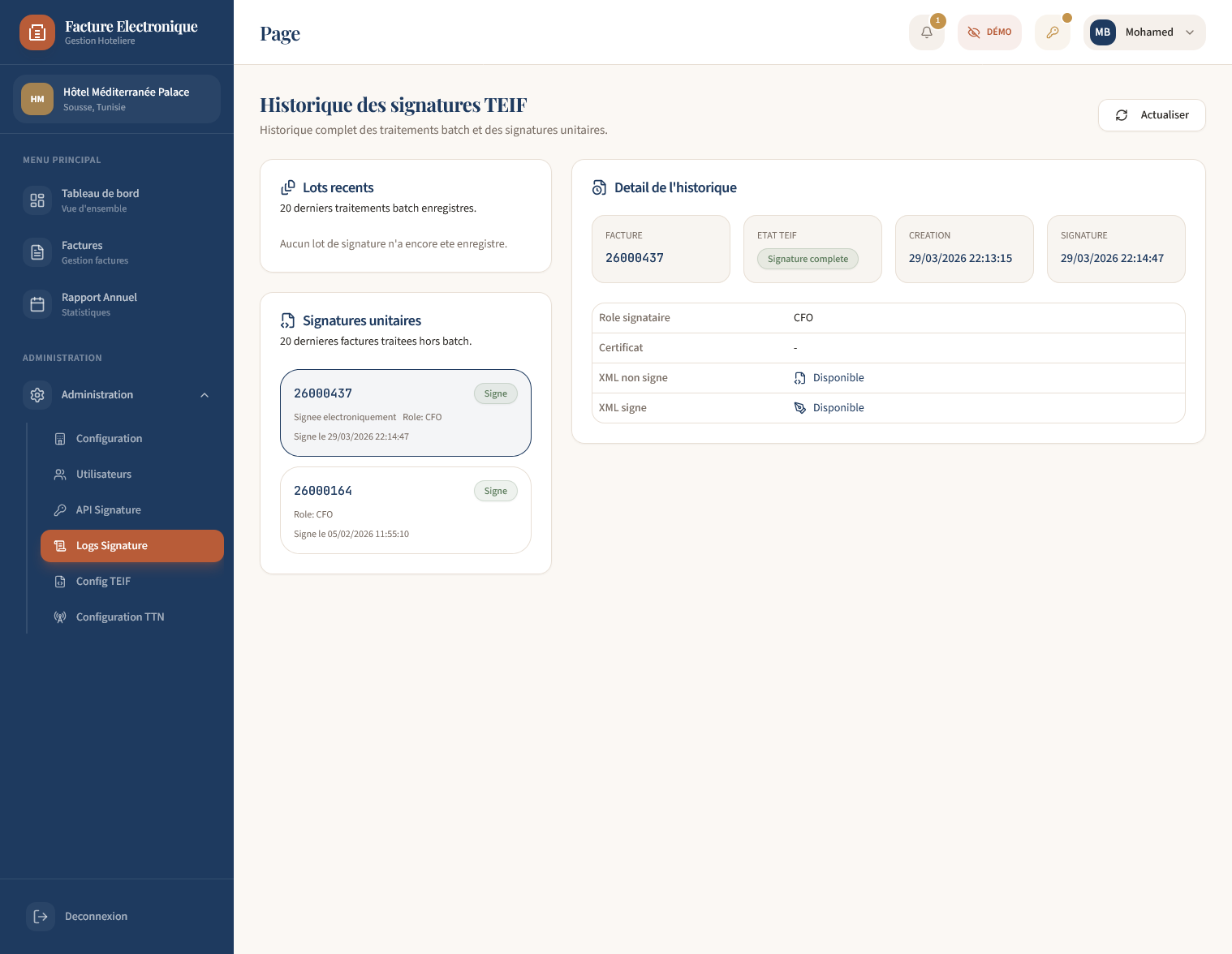Screen dimensions: 1232x954
Task: Click the Administration gear icon
Action: [37, 395]
